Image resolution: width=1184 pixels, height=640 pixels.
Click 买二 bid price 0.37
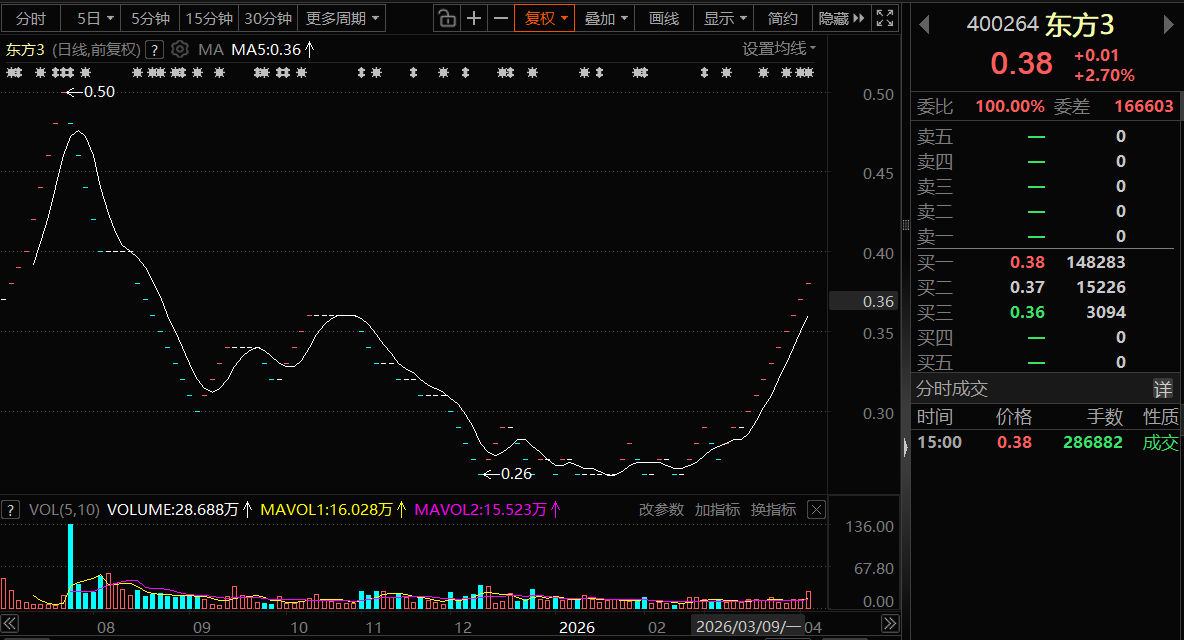coord(1027,288)
